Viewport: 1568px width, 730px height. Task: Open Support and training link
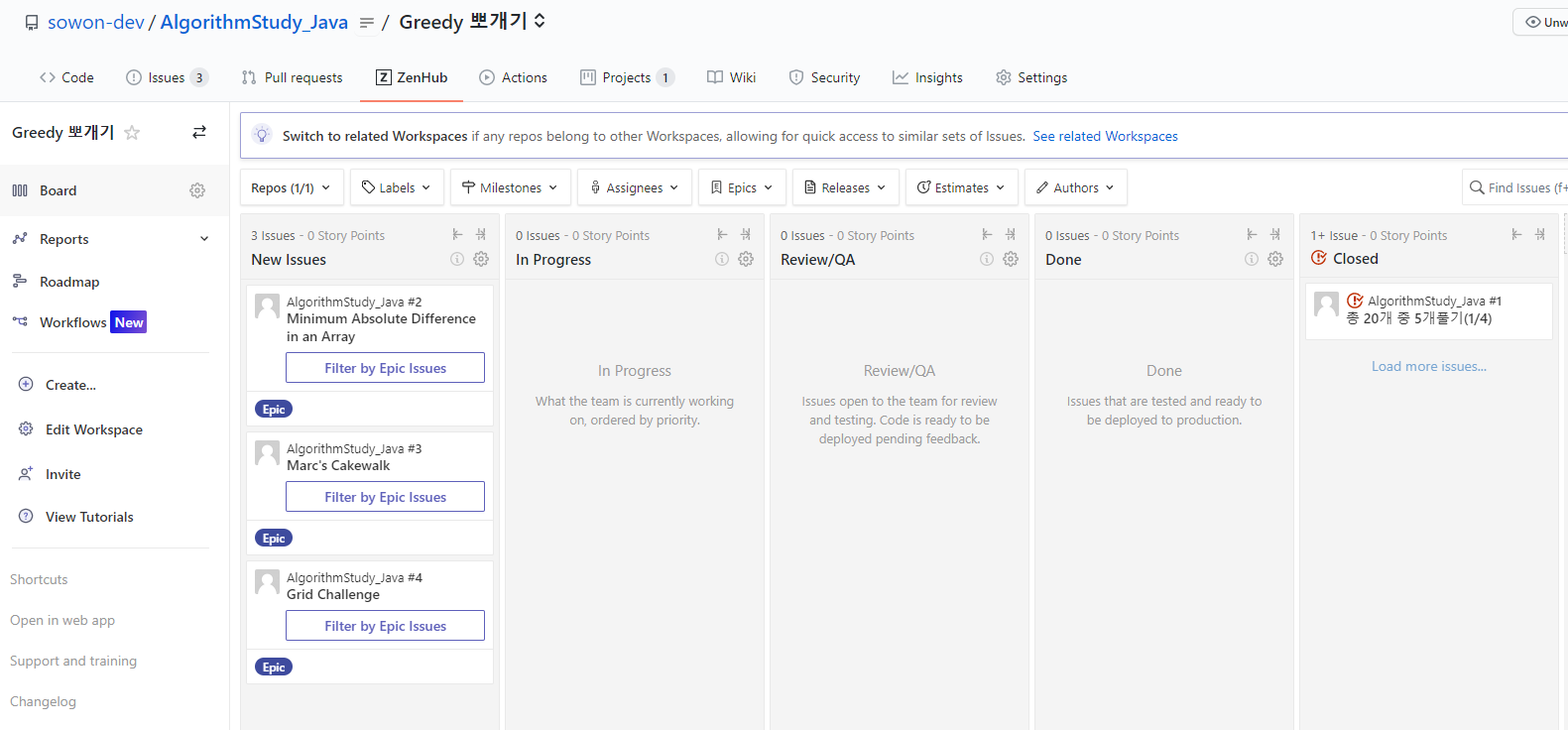73,661
